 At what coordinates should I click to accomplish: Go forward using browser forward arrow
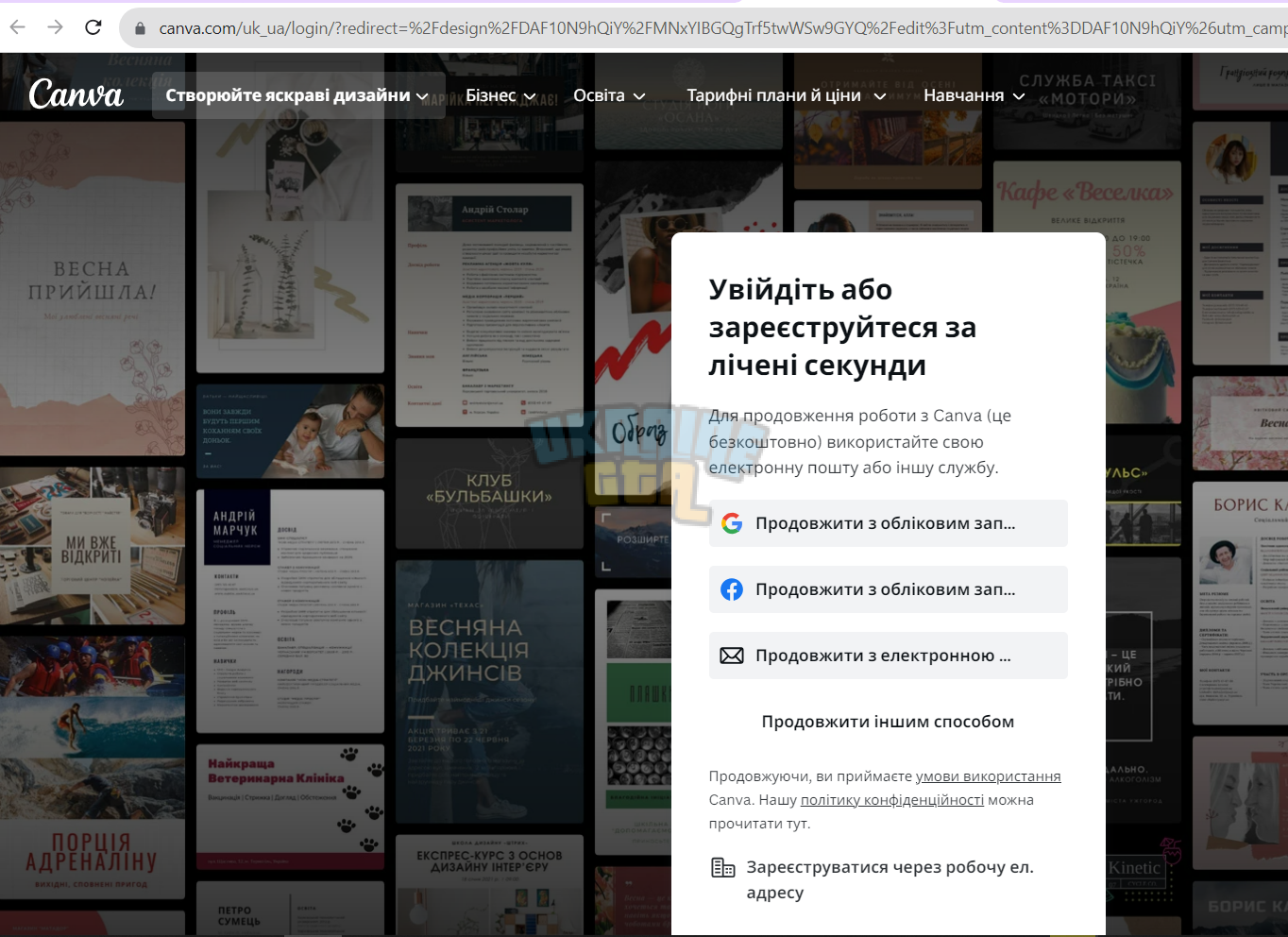pyautogui.click(x=55, y=27)
